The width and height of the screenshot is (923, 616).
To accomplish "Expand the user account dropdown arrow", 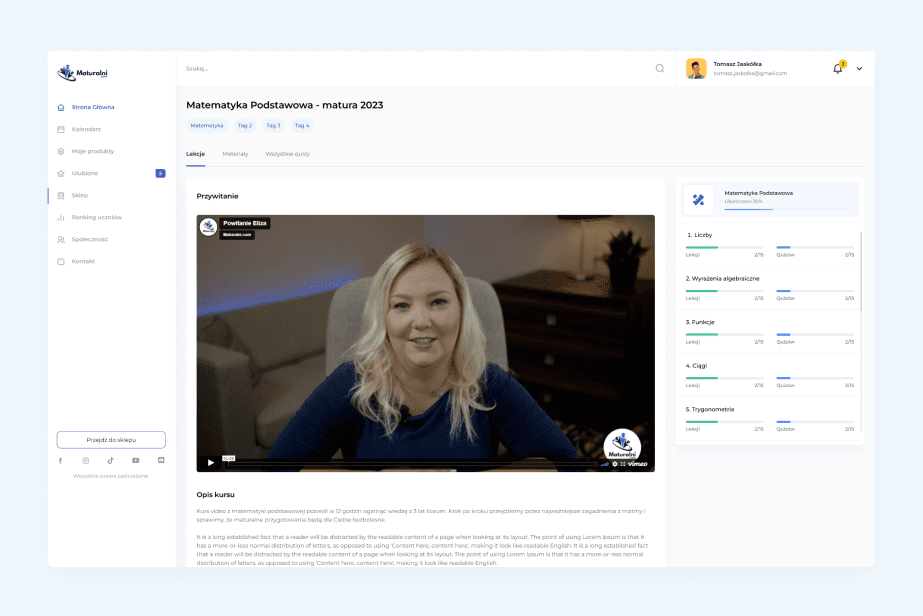I will tap(859, 69).
